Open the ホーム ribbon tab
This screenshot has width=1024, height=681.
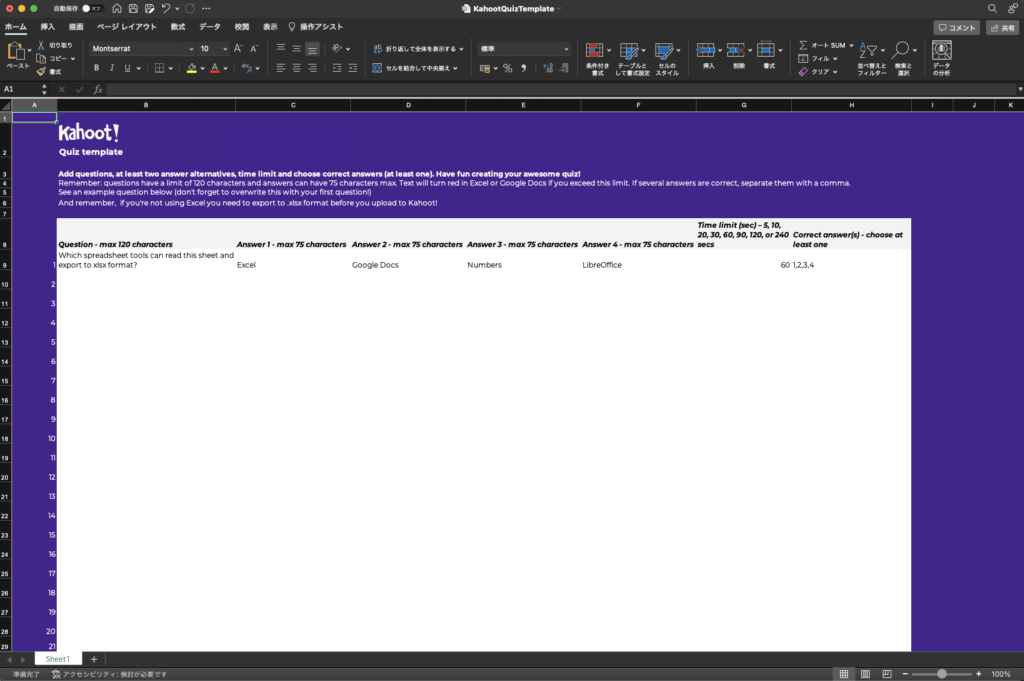(x=16, y=27)
